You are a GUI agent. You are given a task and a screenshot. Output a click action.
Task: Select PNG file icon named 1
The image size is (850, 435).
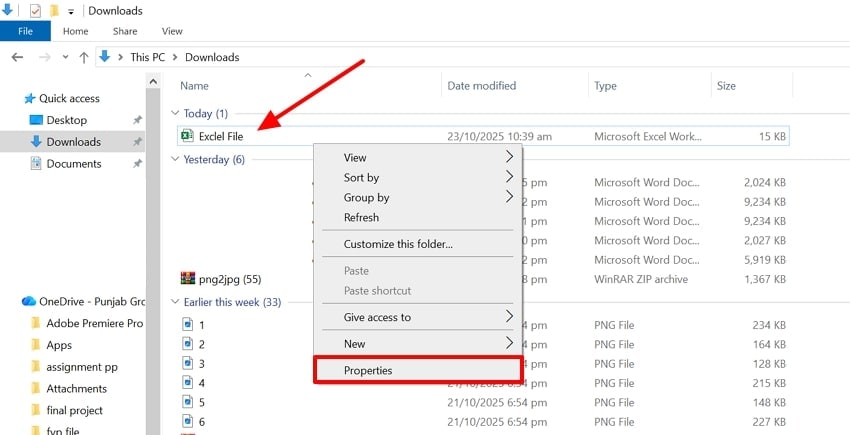[x=187, y=324]
